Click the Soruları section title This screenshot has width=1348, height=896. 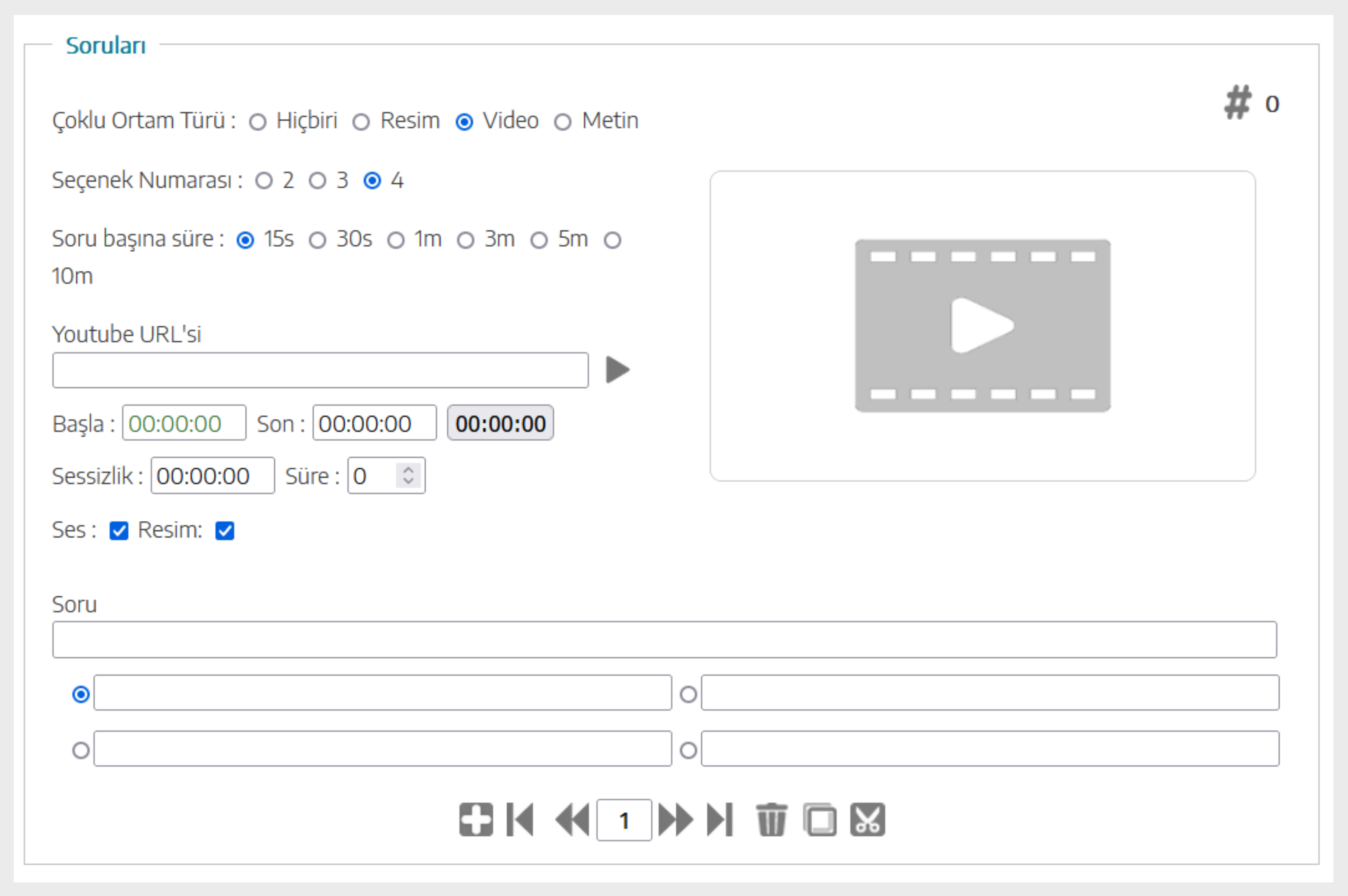coord(106,45)
